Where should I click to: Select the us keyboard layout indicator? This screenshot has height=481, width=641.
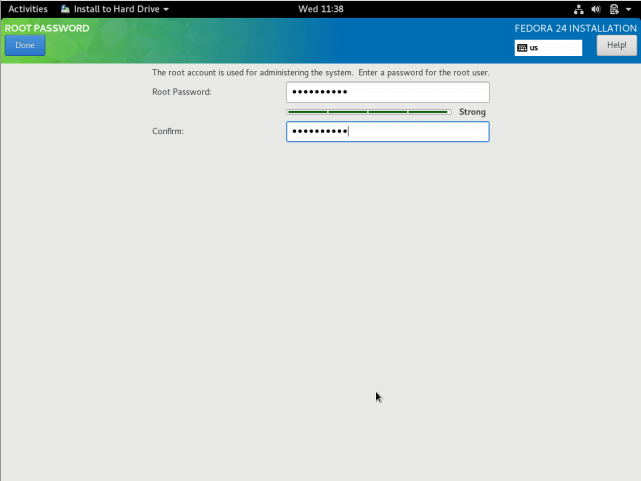548,48
